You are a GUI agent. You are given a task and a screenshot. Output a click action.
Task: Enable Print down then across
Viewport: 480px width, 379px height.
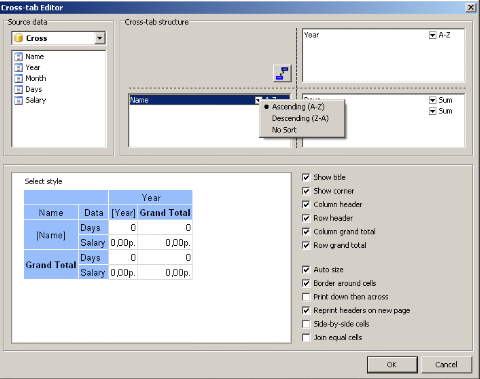tap(306, 297)
